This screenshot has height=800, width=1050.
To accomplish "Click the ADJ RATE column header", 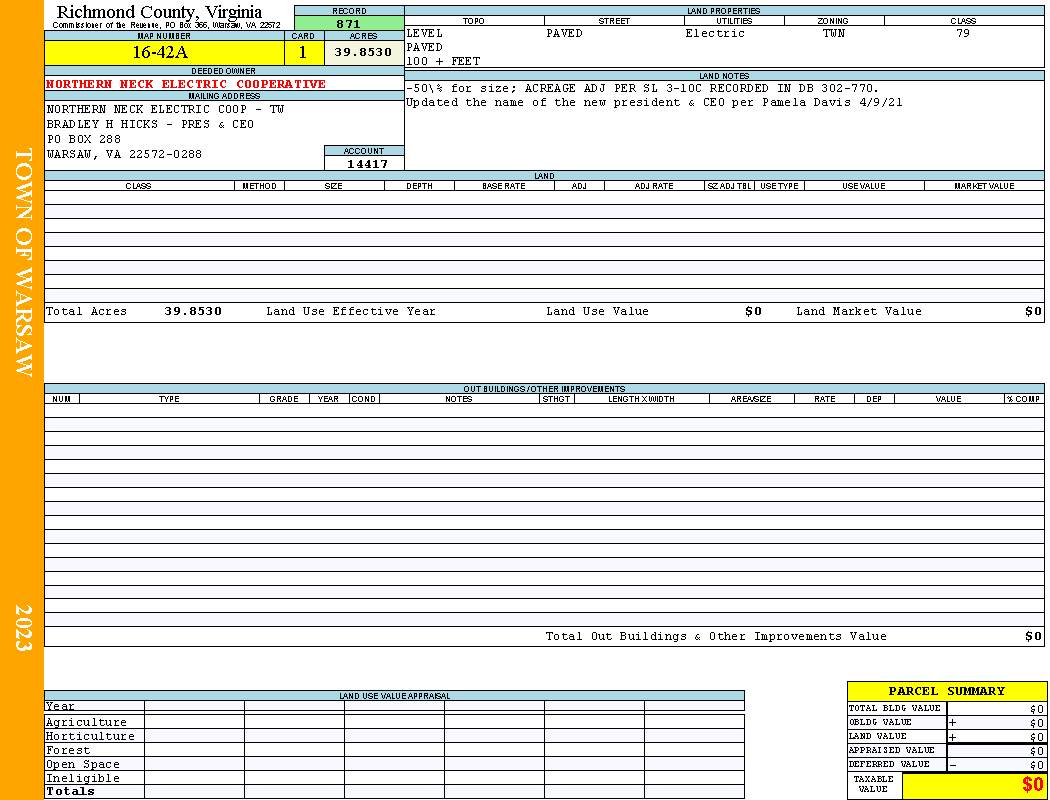I will tap(654, 186).
